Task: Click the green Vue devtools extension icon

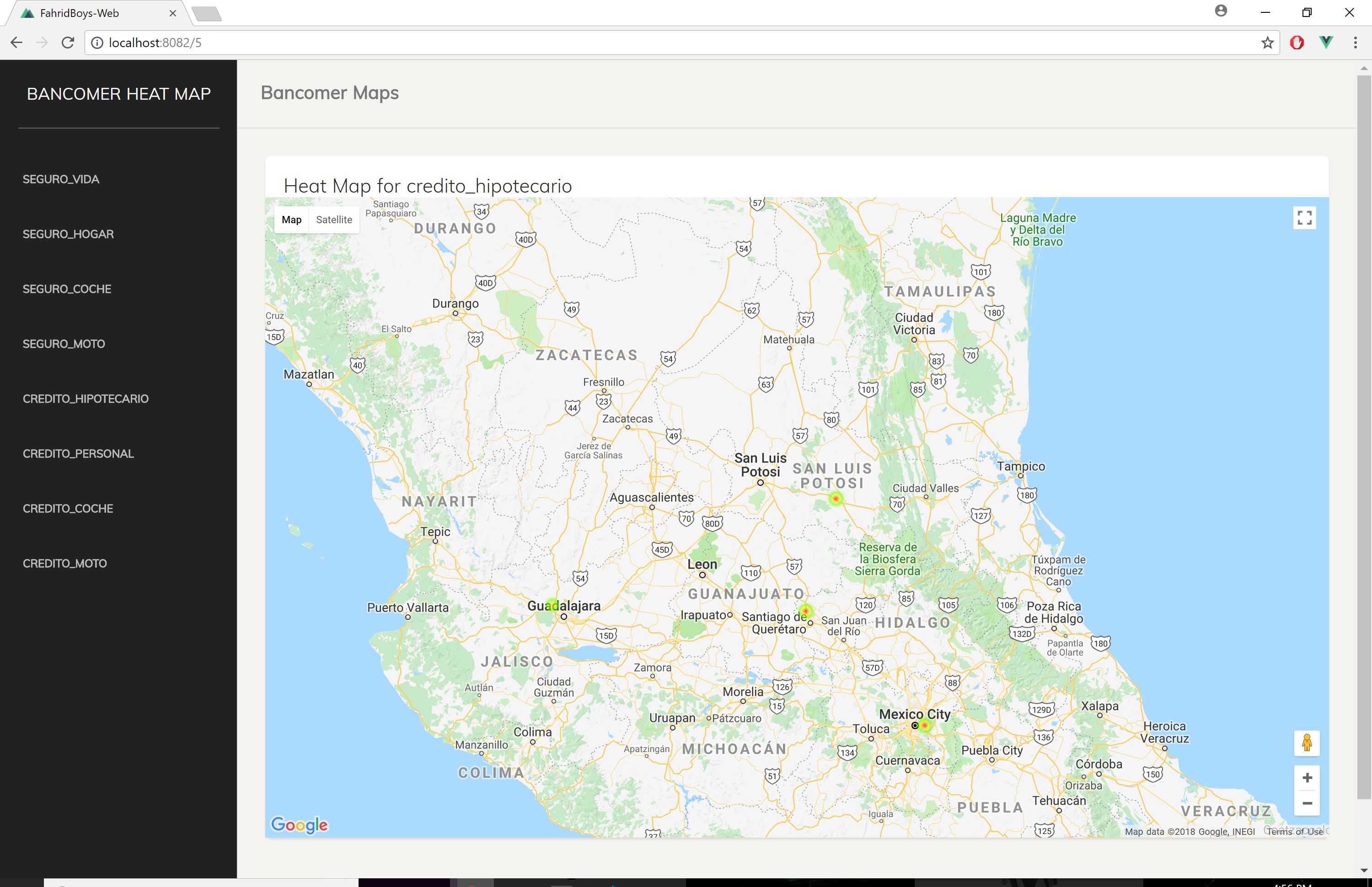Action: tap(1326, 43)
